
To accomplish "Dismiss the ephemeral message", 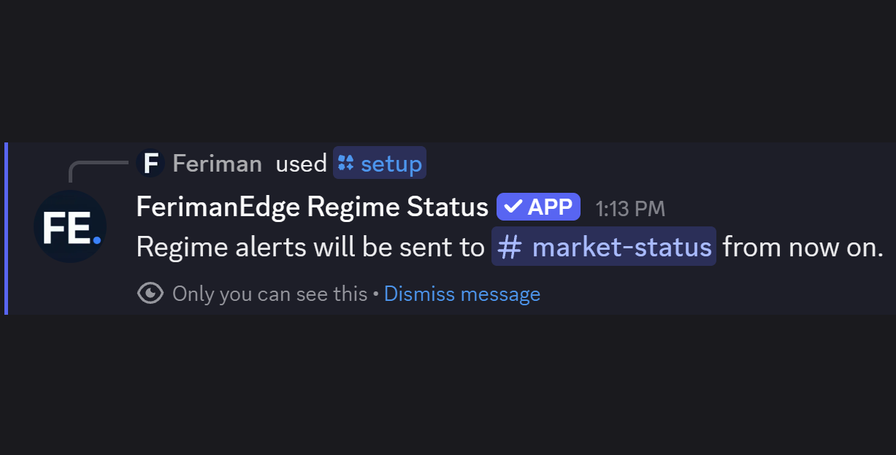I will click(462, 294).
